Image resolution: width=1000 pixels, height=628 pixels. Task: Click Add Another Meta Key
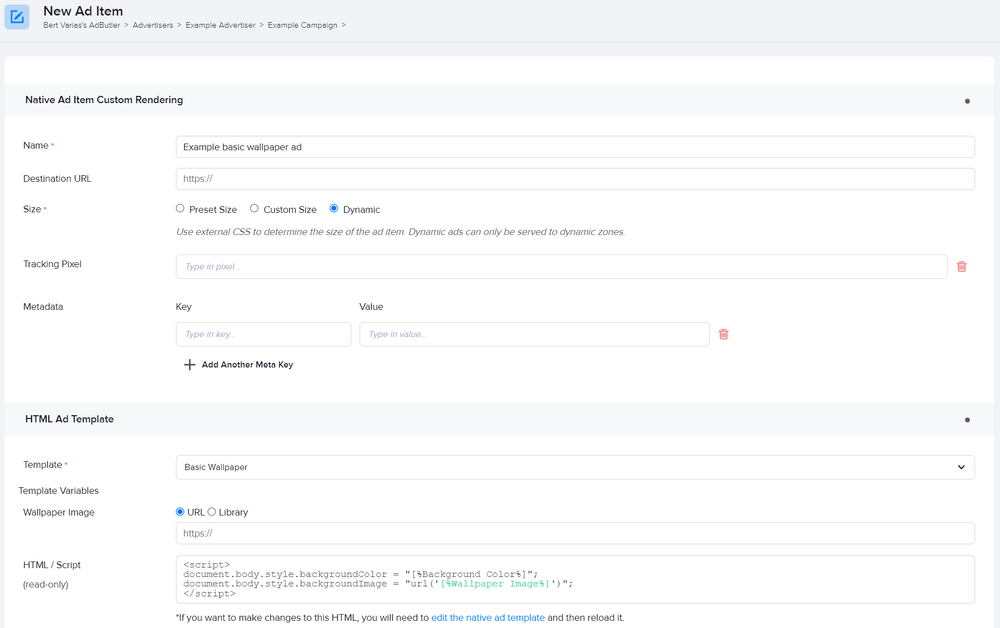coord(247,365)
